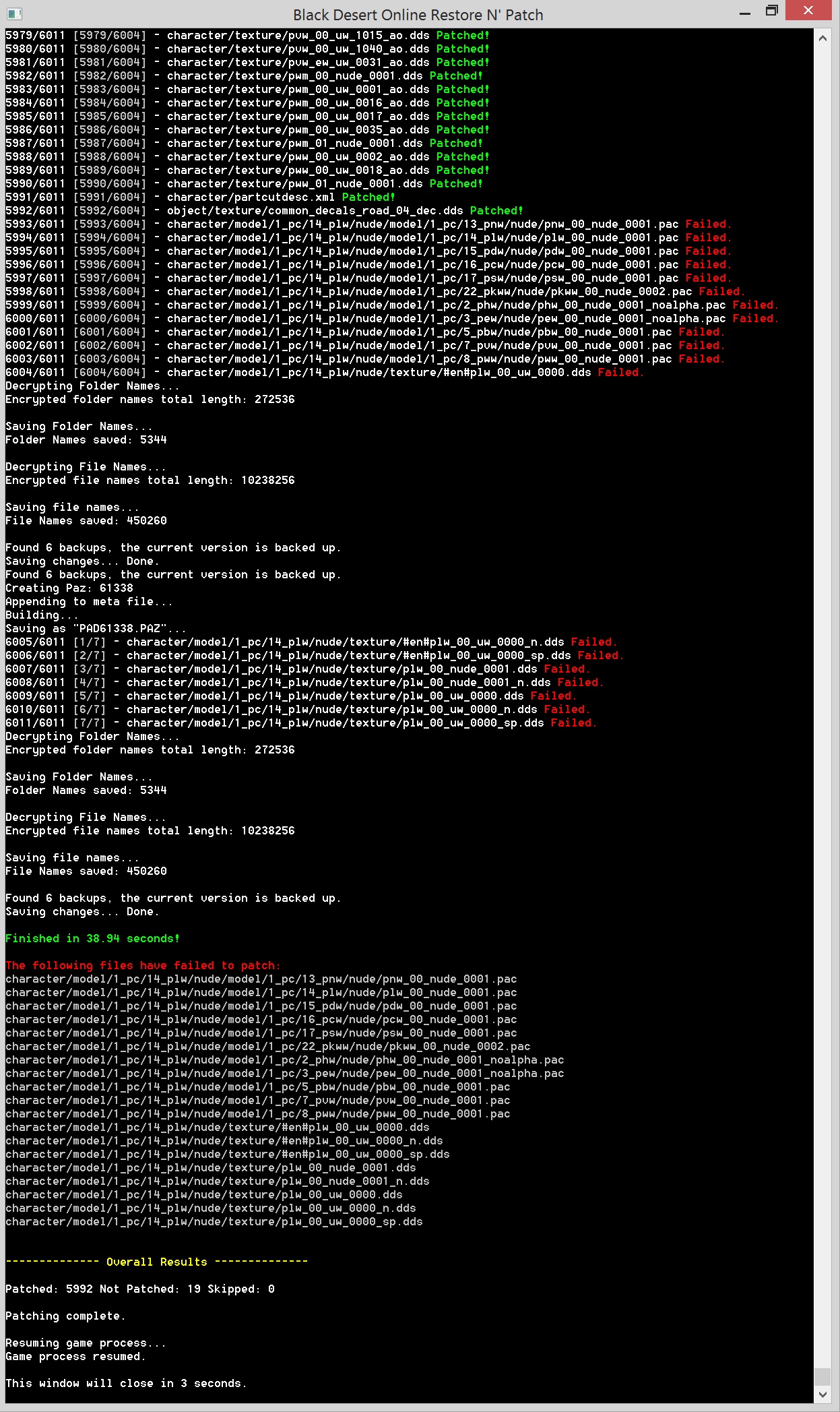Image resolution: width=840 pixels, height=1412 pixels.
Task: Click the "Saving as PAD61338.PAZ" line
Action: [x=96, y=628]
